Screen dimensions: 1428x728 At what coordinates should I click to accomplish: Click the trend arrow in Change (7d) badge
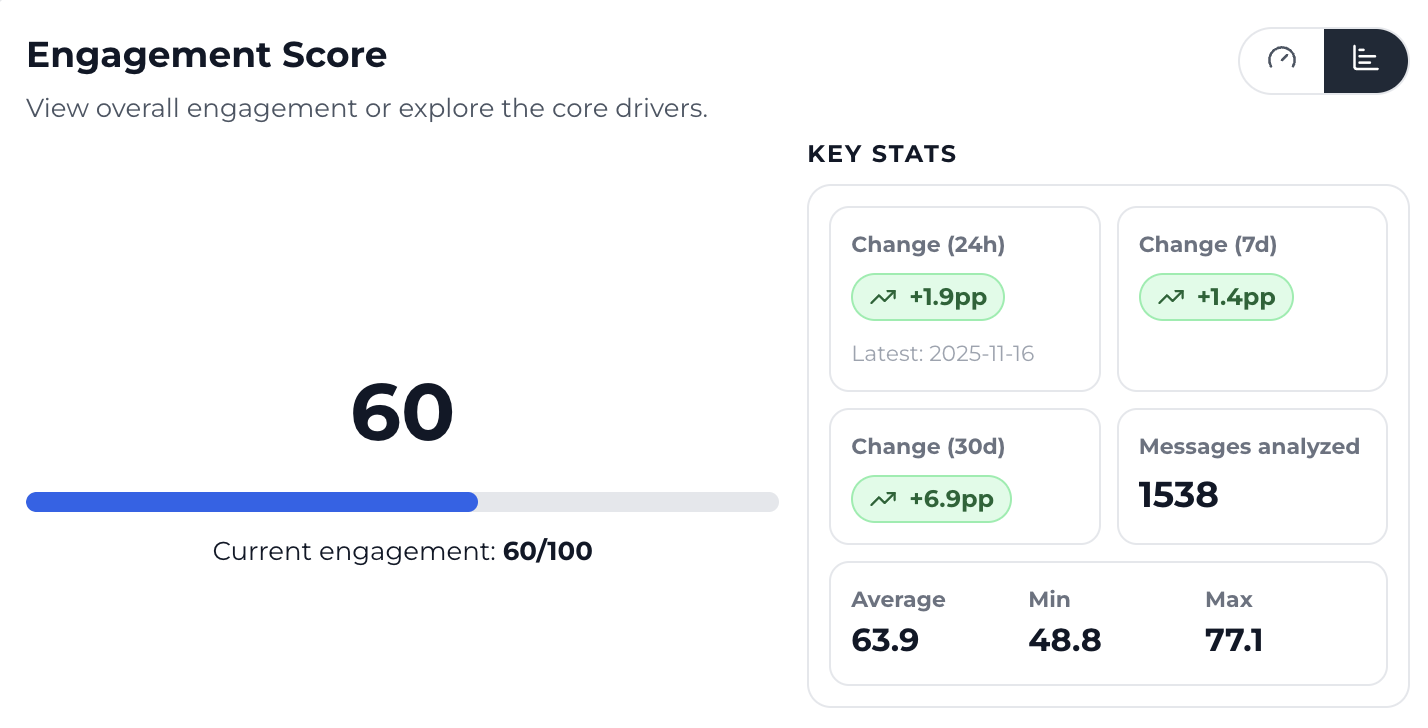[1170, 297]
